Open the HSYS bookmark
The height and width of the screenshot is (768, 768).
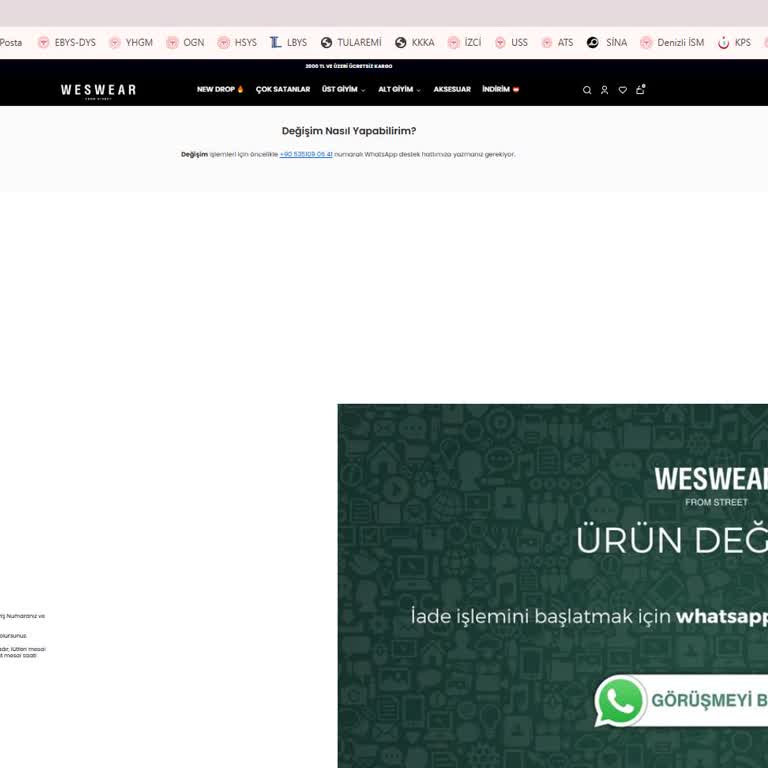click(237, 43)
